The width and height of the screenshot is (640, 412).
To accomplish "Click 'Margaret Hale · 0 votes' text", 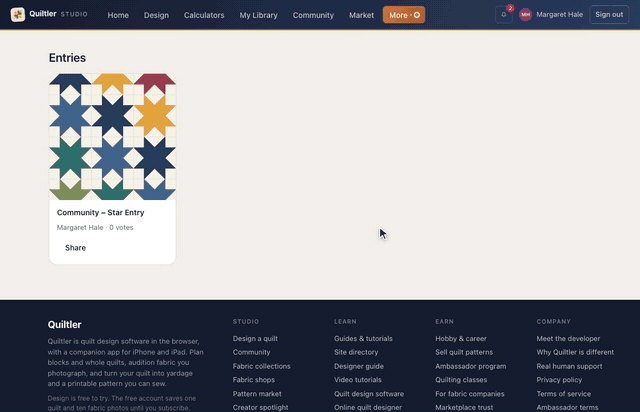I will tap(95, 227).
